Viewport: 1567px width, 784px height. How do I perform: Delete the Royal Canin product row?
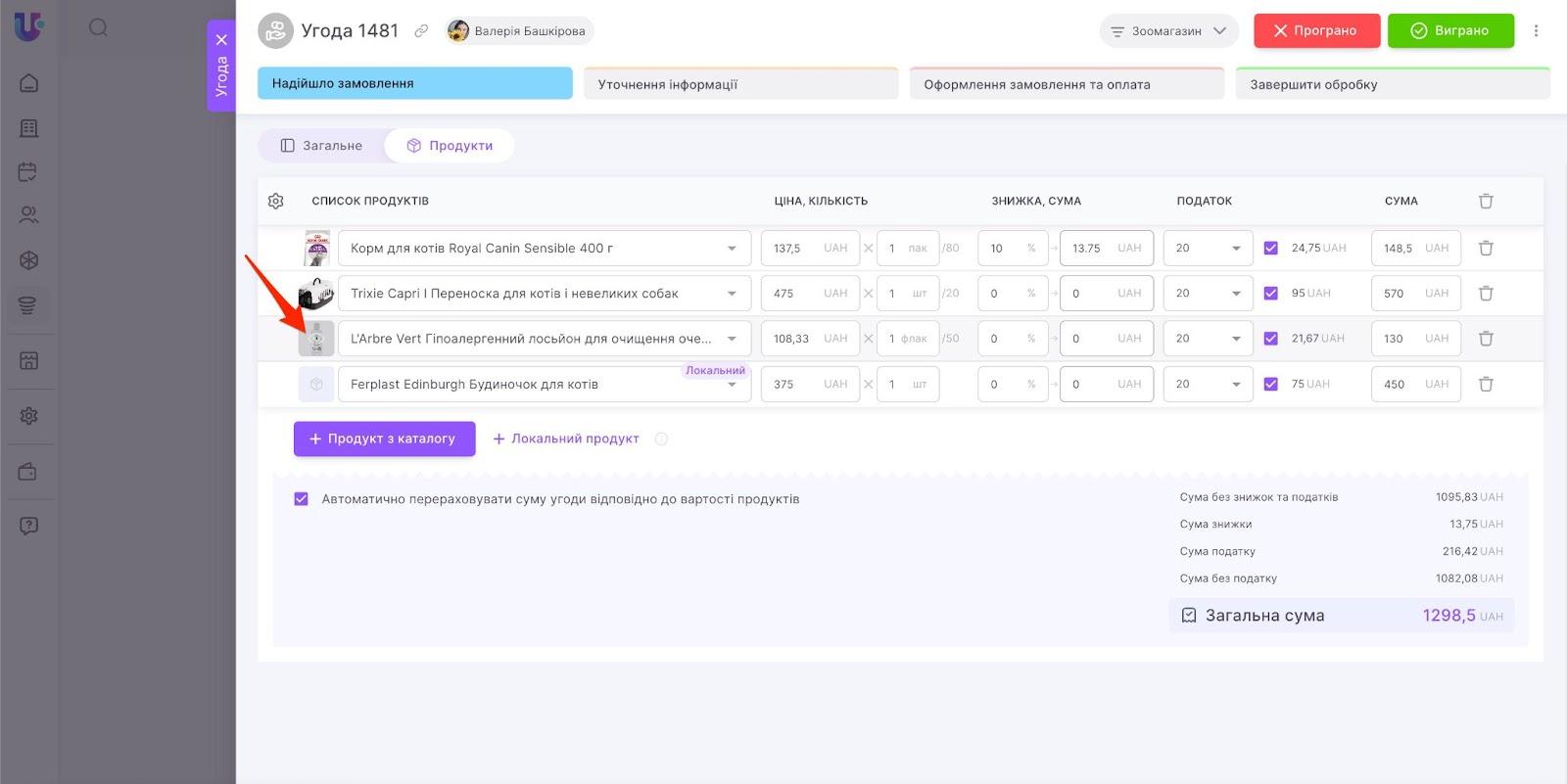pos(1485,249)
